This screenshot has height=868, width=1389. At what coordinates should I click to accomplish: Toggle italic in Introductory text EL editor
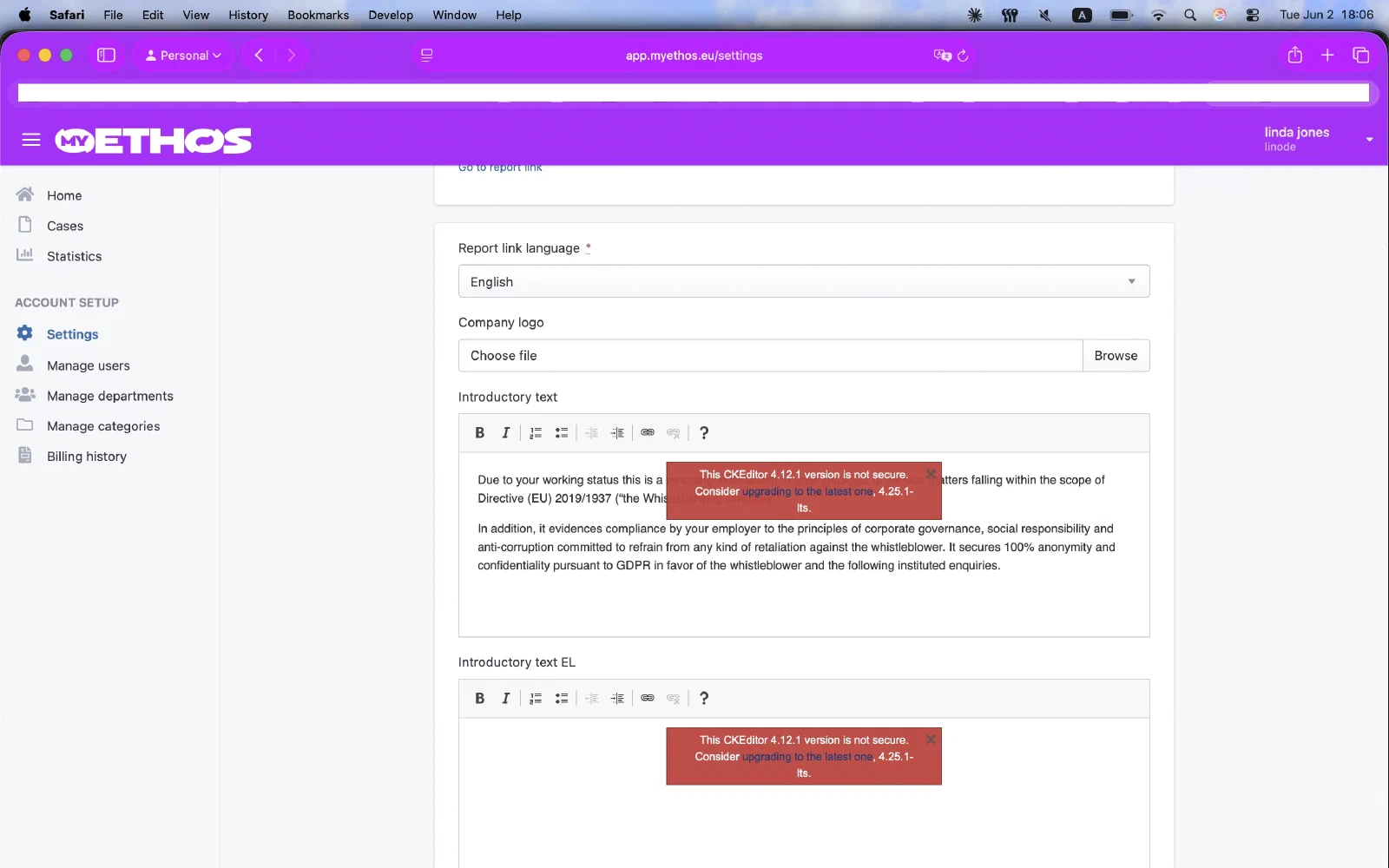click(505, 698)
